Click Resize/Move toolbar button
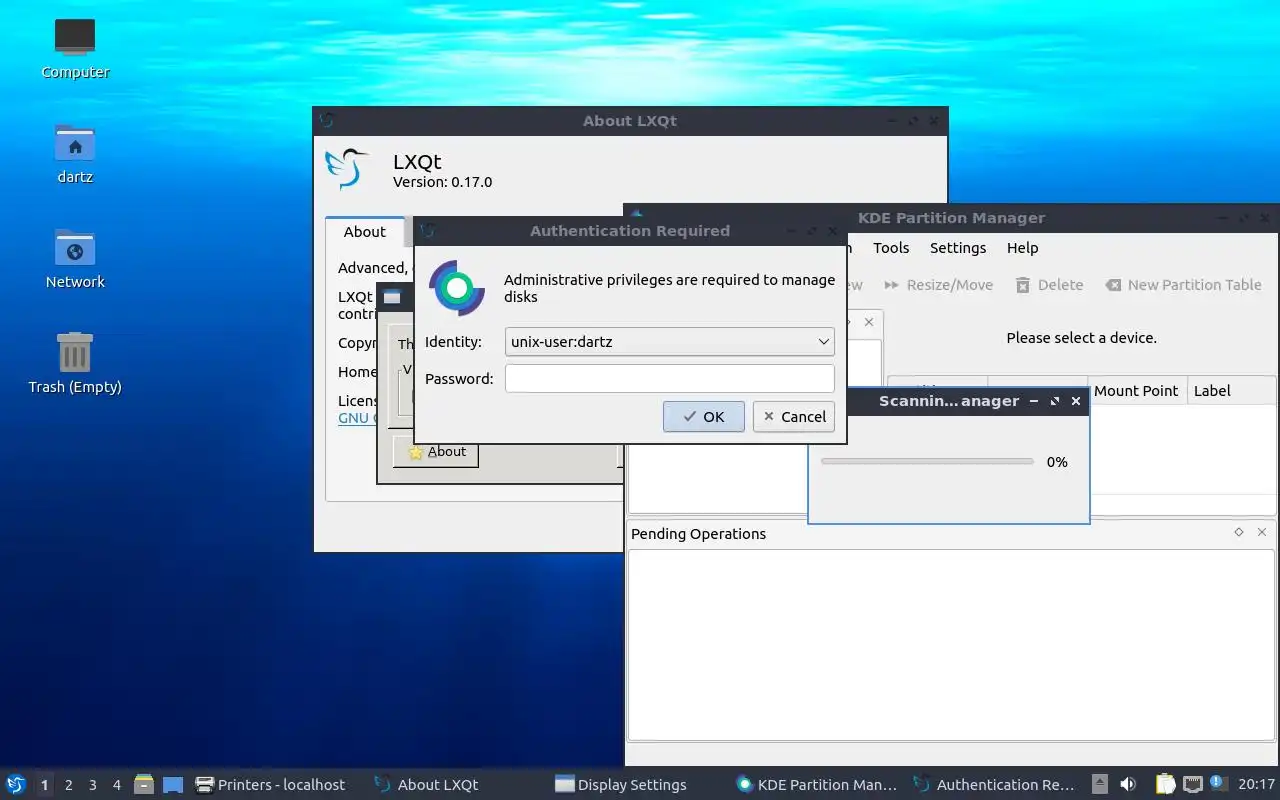Viewport: 1280px width, 800px height. pos(938,285)
